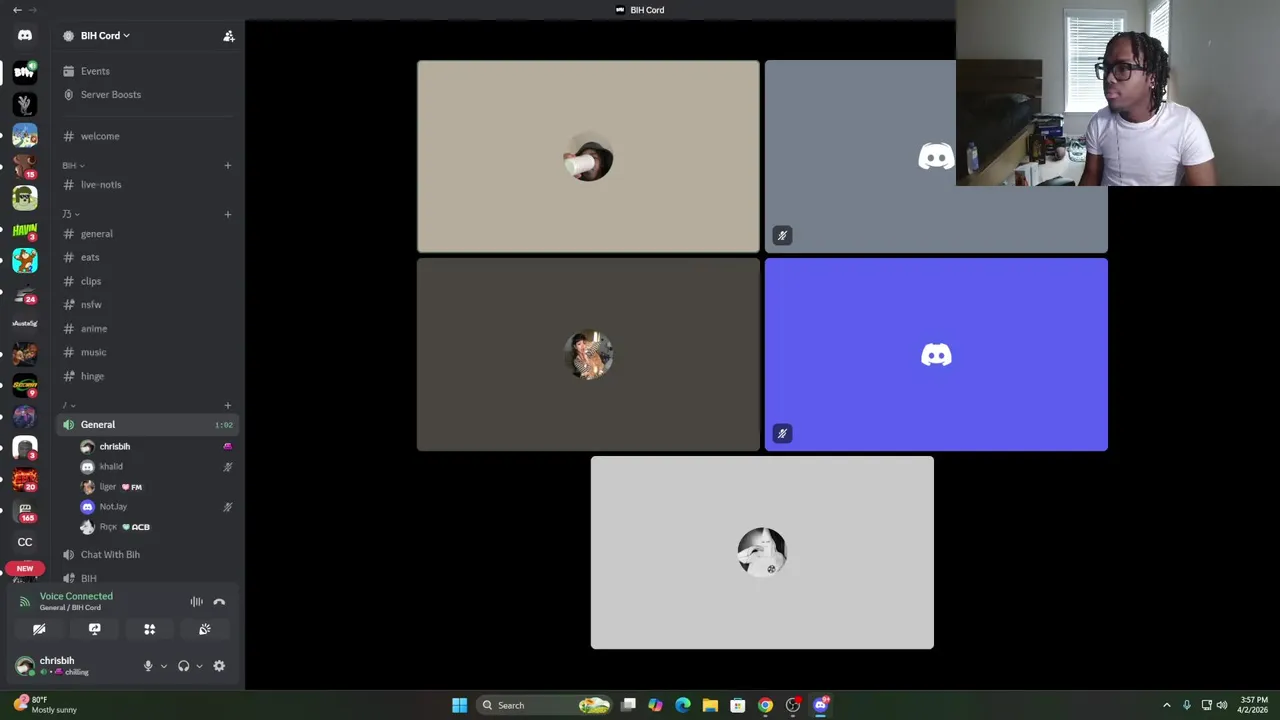The image size is (1280, 720).
Task: Expand microphone input options arrow
Action: pos(164,666)
